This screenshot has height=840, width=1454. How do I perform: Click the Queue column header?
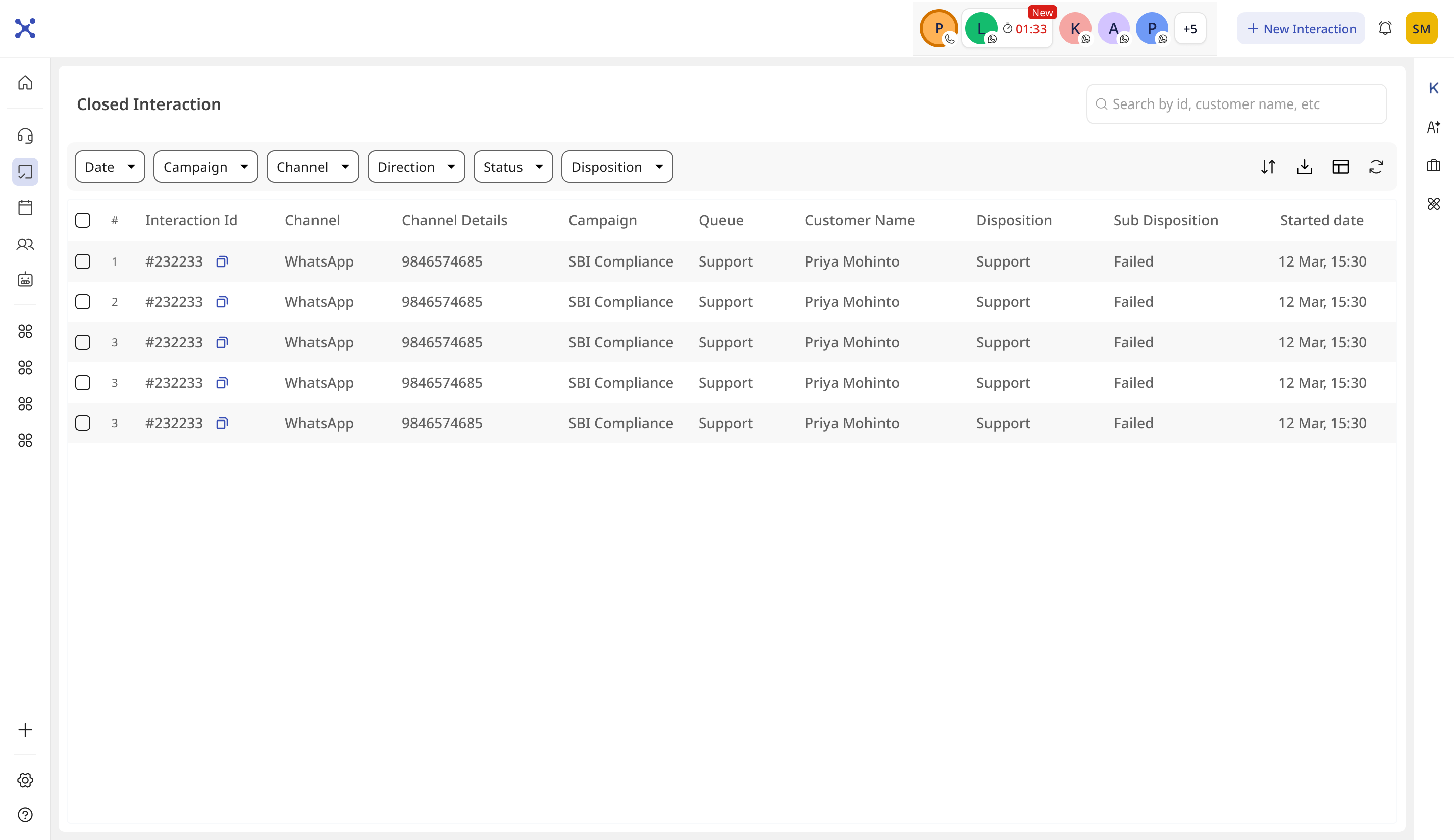pos(720,220)
